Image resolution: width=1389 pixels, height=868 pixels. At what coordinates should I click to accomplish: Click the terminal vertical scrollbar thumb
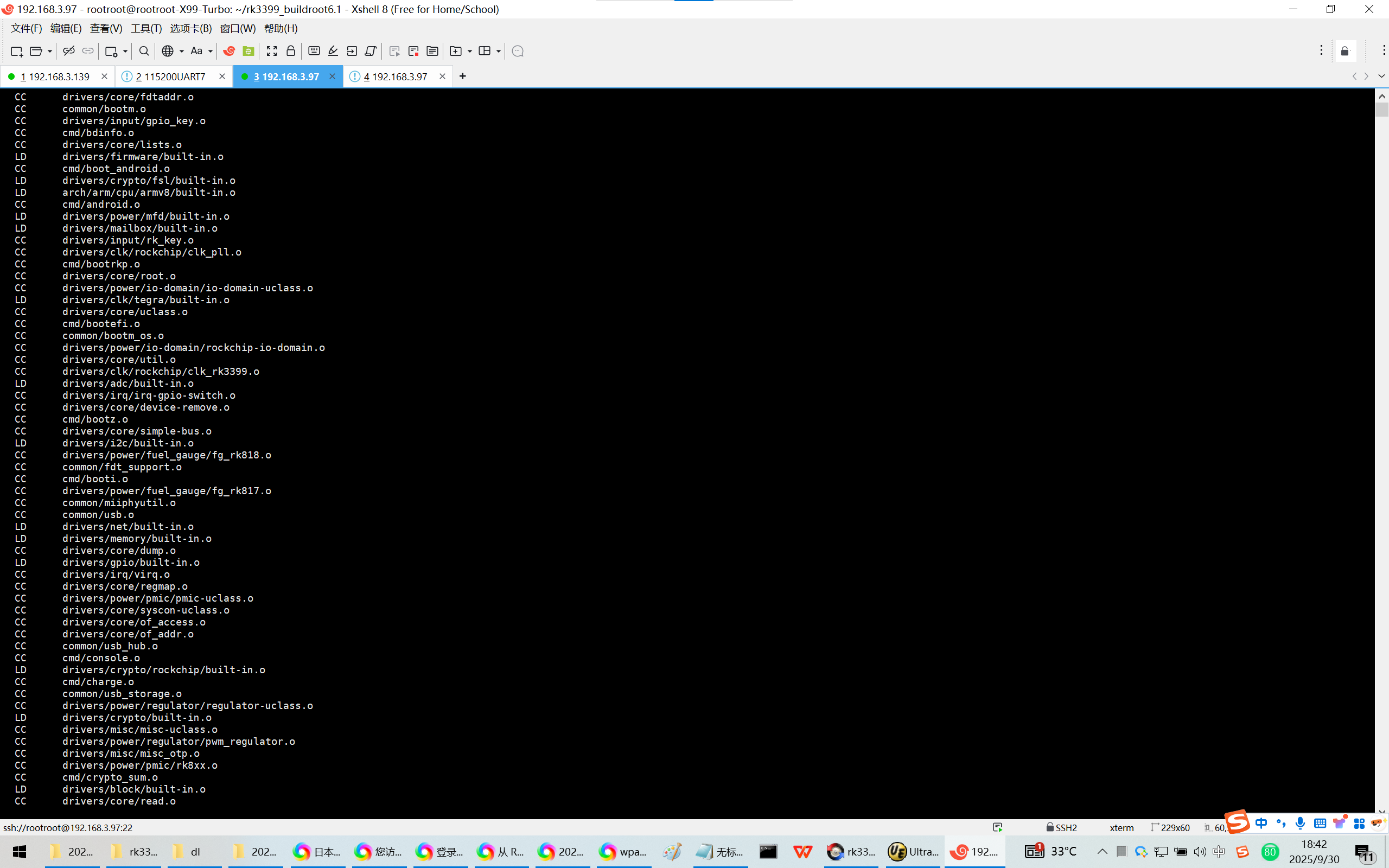[1381, 110]
